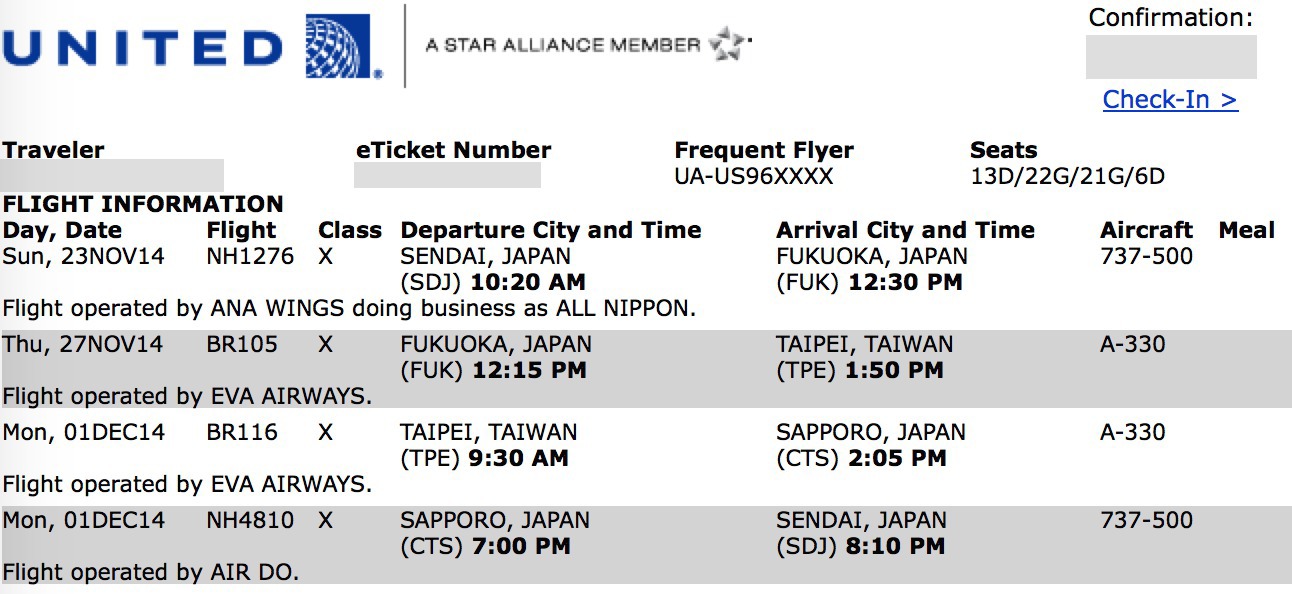The height and width of the screenshot is (594, 1292).
Task: Click flight number NH1276
Action: (x=250, y=256)
